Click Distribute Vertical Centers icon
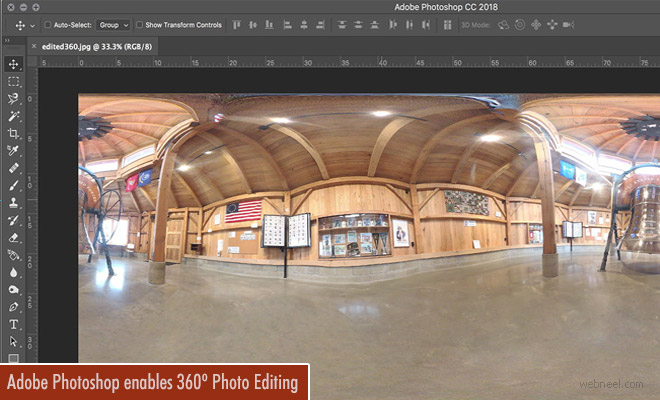The height and width of the screenshot is (400, 660). coord(358,25)
